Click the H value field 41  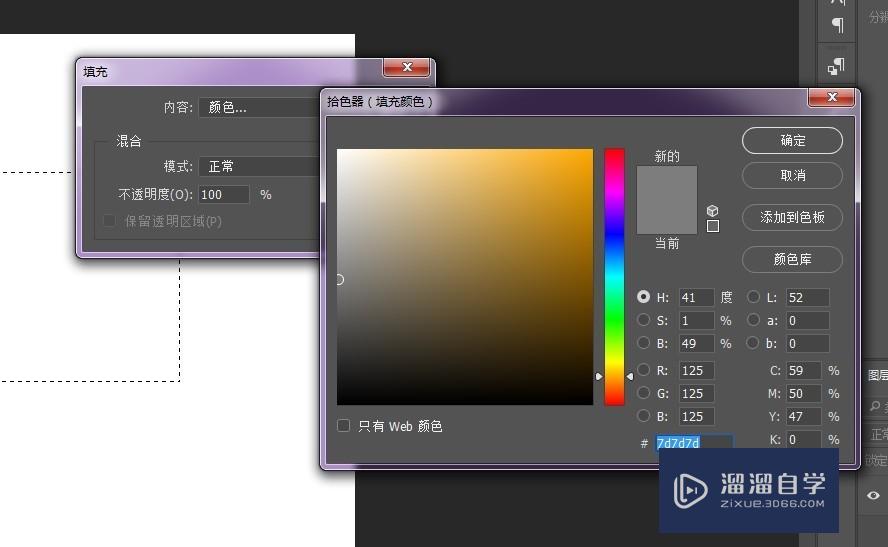[x=697, y=297]
